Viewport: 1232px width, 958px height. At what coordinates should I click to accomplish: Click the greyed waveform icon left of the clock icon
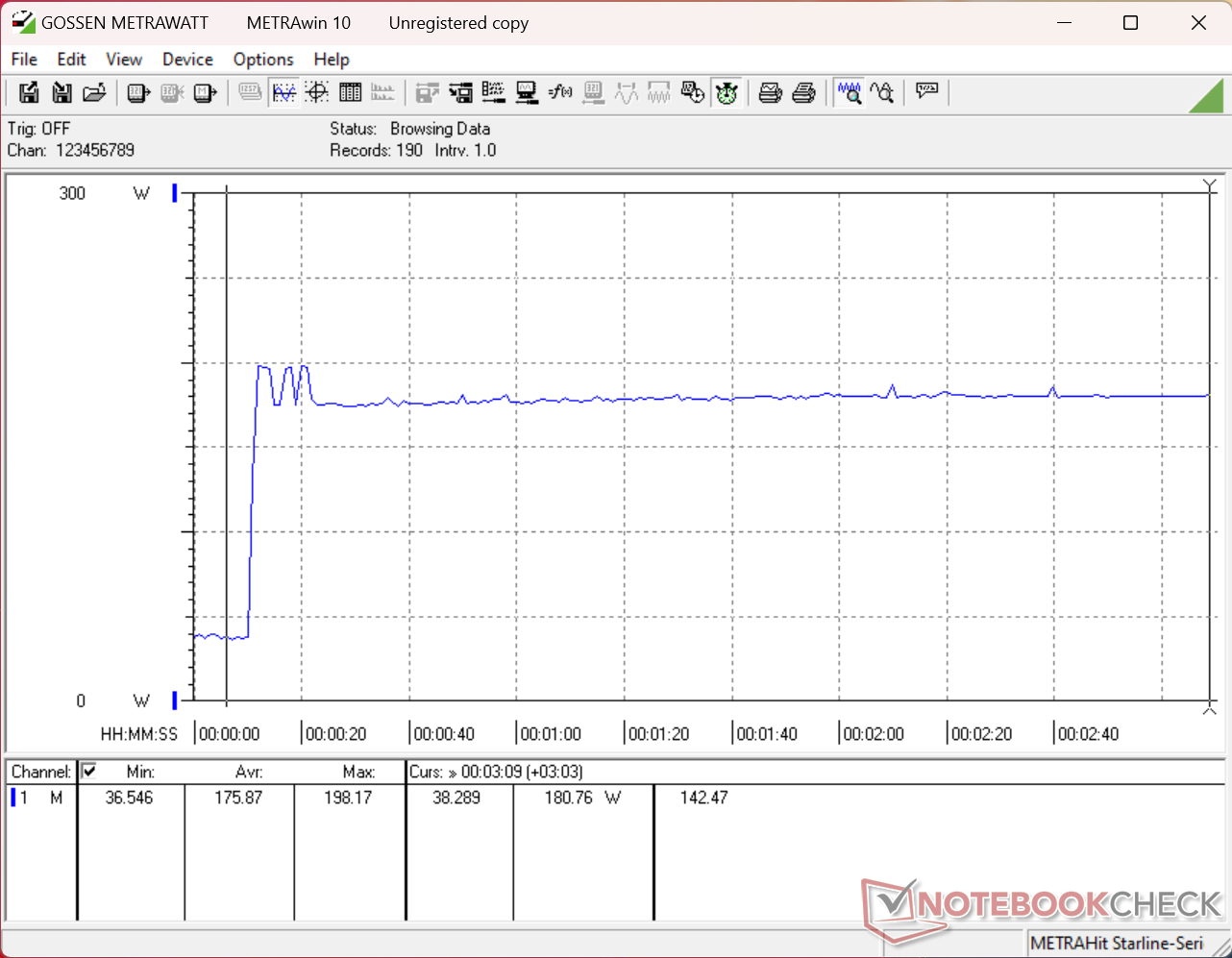(x=659, y=92)
